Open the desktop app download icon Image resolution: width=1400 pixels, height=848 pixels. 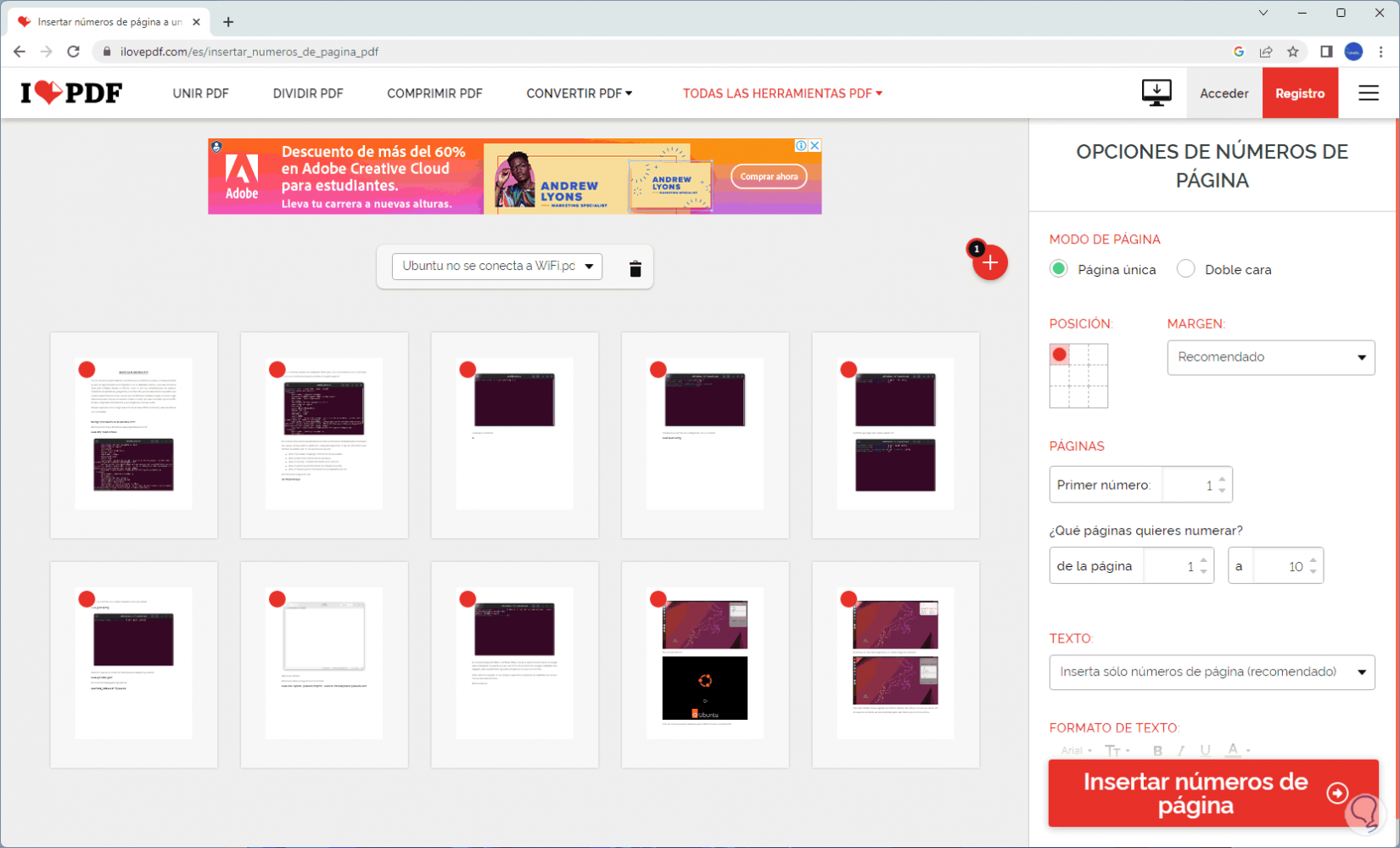pyautogui.click(x=1156, y=93)
